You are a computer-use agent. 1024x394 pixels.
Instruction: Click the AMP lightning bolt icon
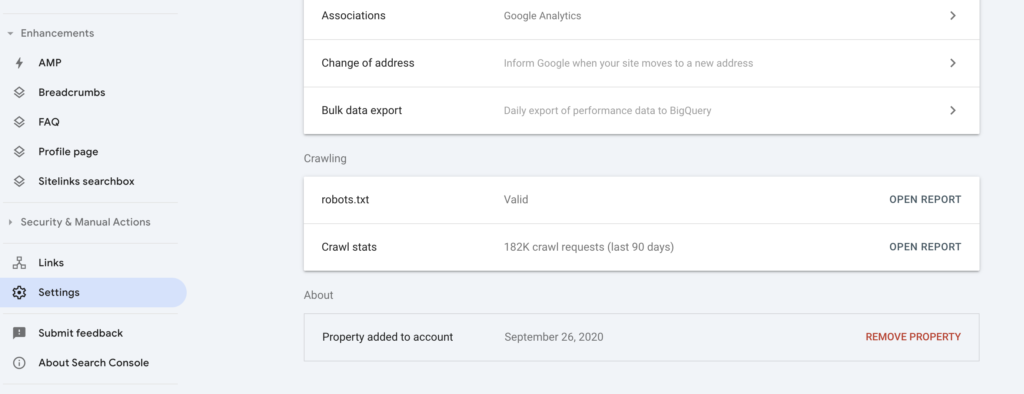tap(20, 63)
